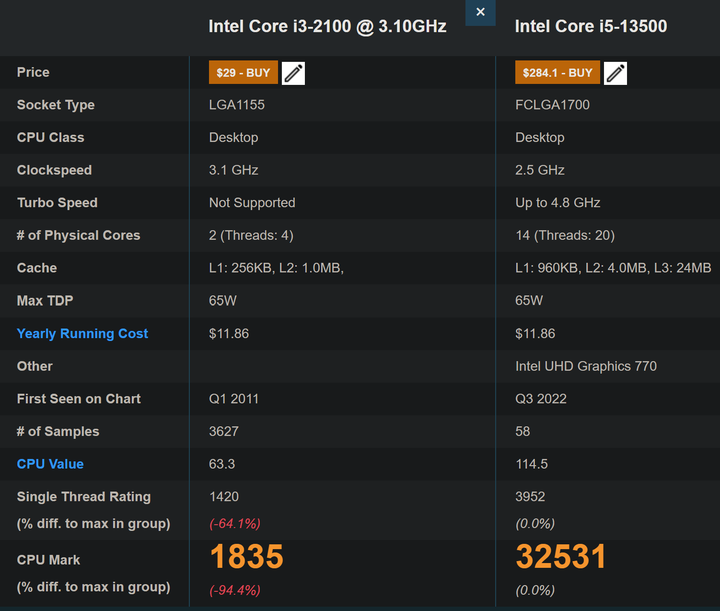
Task: Click the Turbo Speed row label
Action: pos(57,202)
